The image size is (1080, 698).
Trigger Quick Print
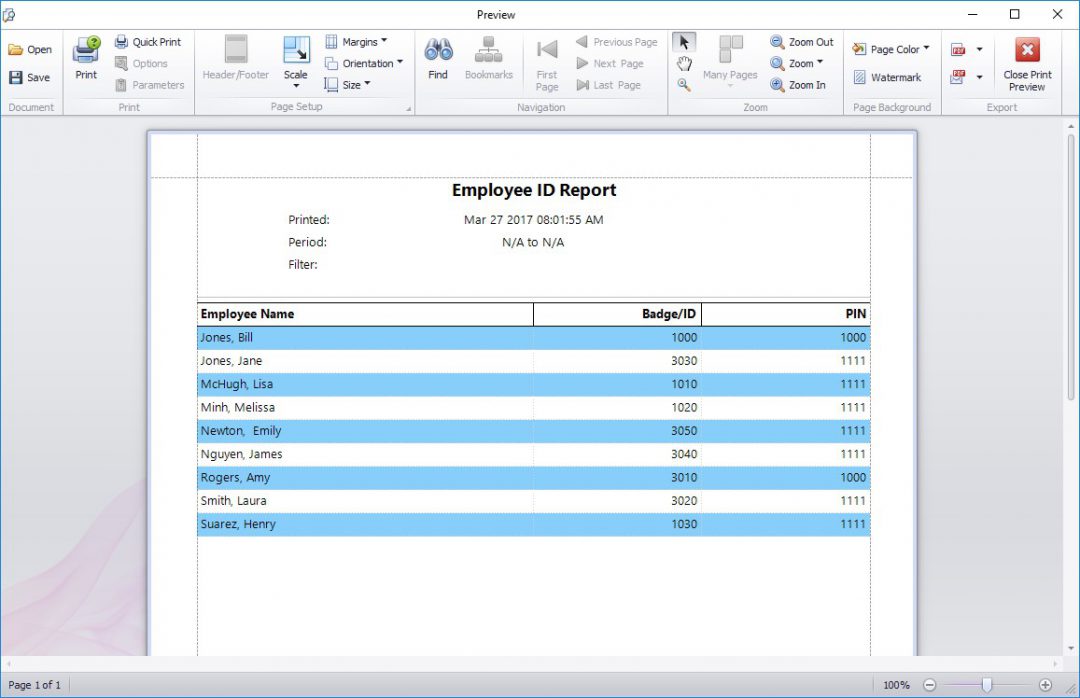[x=149, y=41]
